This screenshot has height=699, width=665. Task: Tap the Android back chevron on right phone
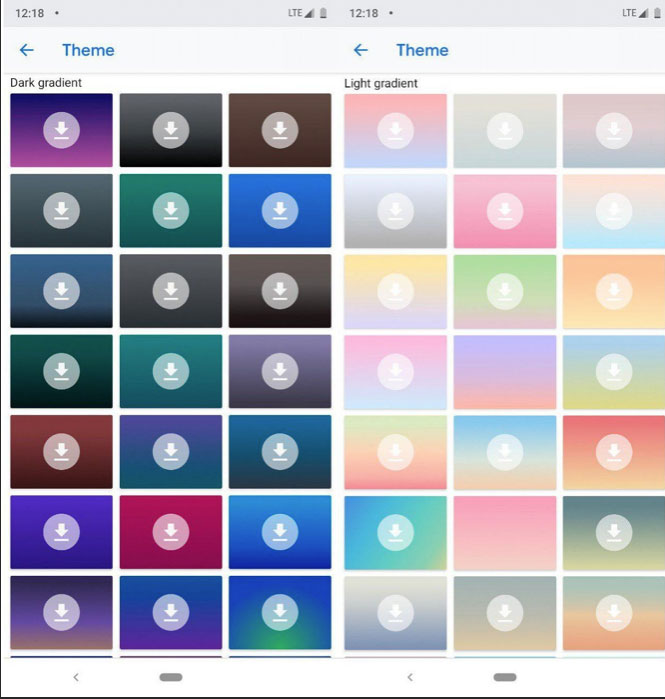tap(409, 677)
